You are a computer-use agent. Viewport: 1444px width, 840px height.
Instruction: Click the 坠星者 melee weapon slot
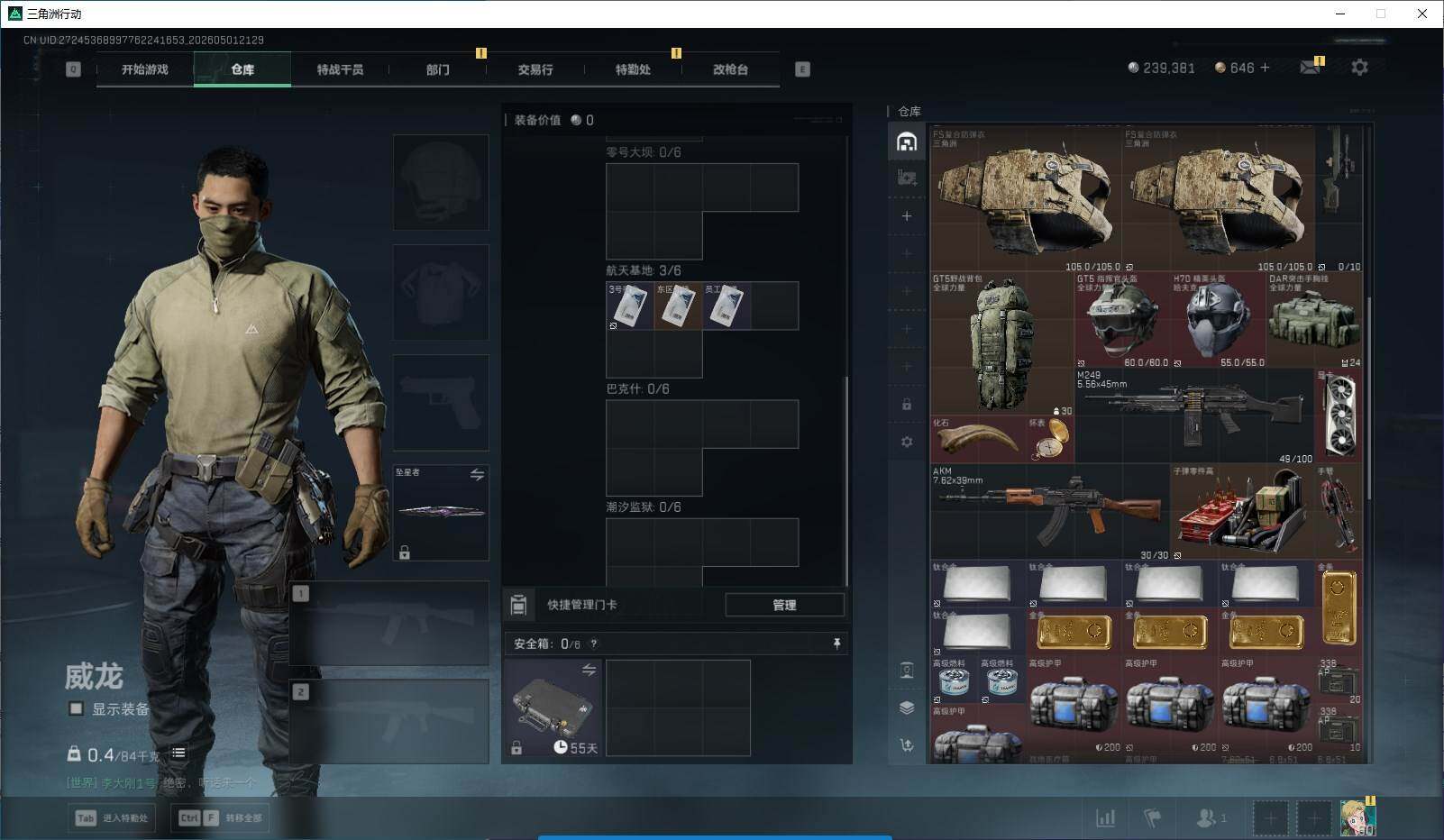pos(441,512)
